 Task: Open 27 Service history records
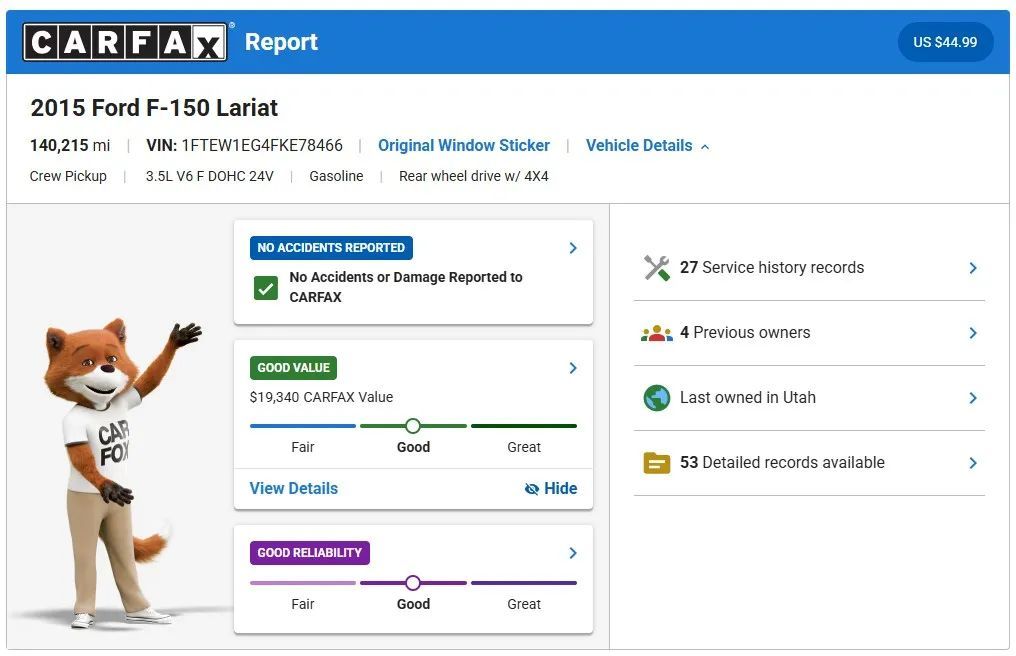771,268
